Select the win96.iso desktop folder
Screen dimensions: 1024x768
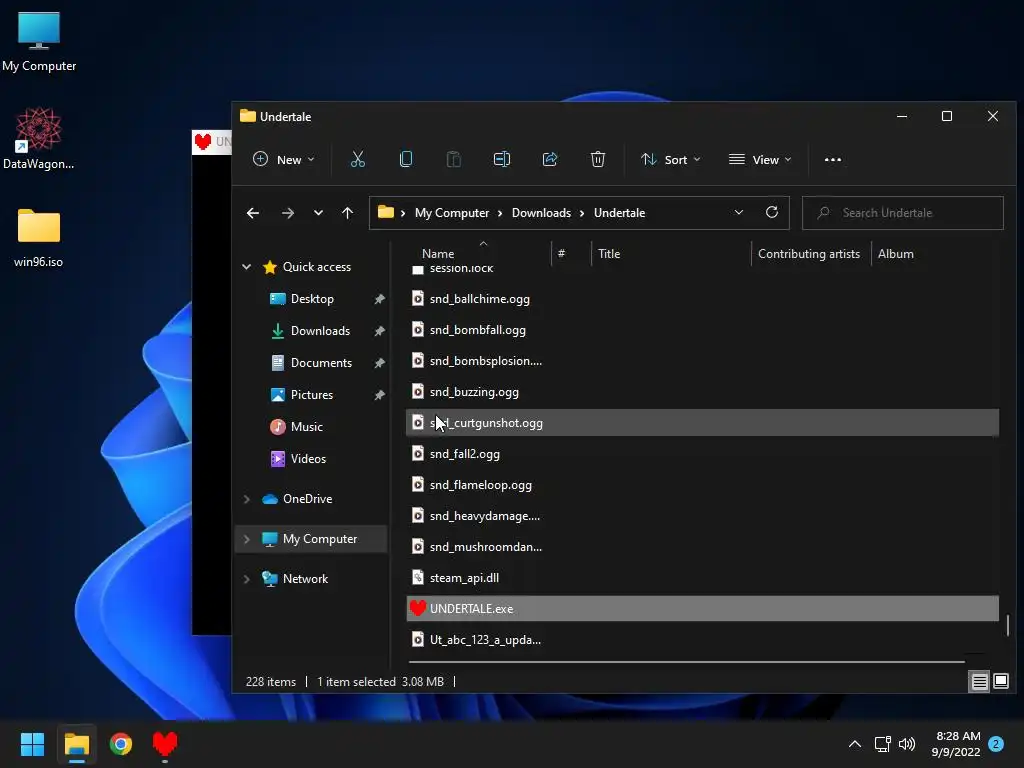point(39,238)
